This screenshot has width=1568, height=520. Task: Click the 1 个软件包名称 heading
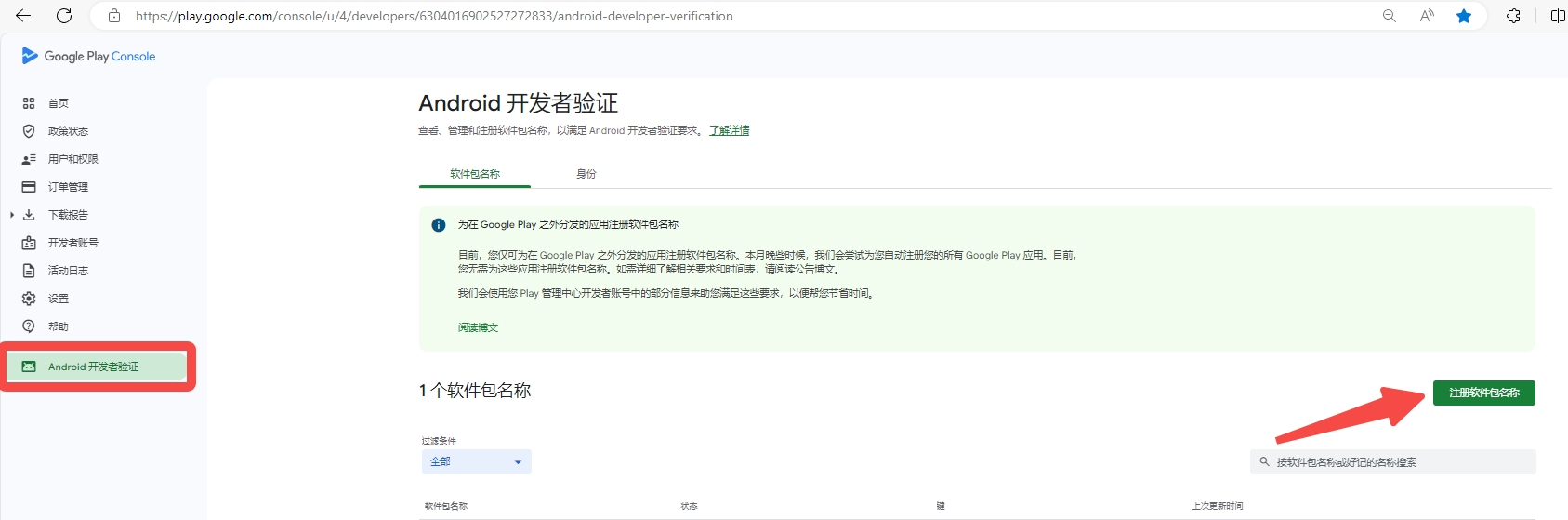(475, 391)
